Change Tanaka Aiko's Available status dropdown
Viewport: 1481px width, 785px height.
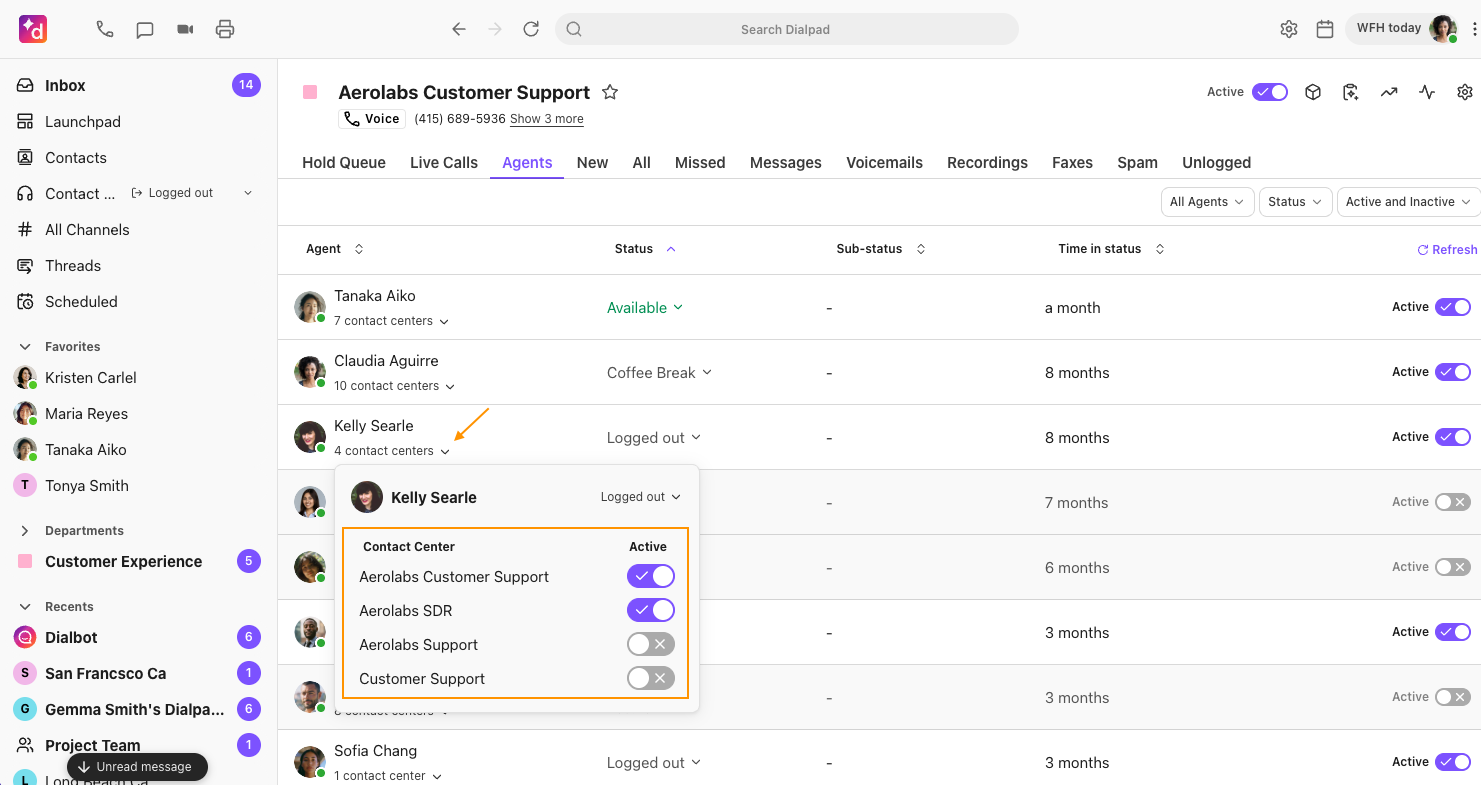click(x=645, y=308)
